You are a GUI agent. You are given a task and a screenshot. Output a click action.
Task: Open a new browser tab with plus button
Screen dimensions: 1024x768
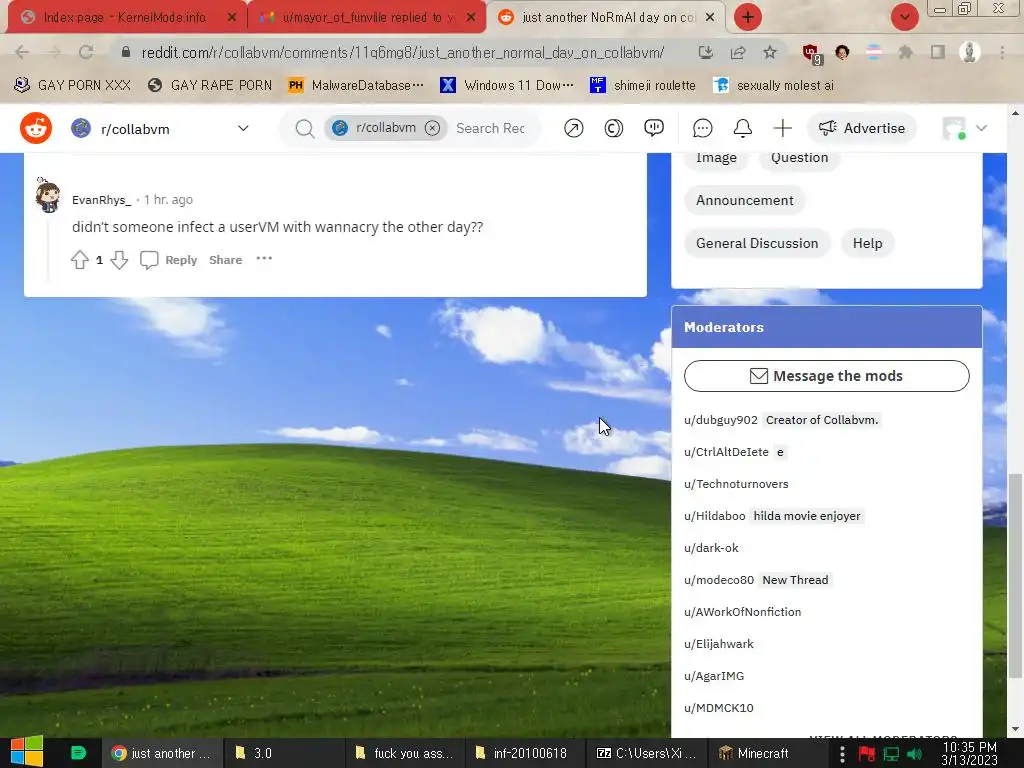[x=748, y=17]
